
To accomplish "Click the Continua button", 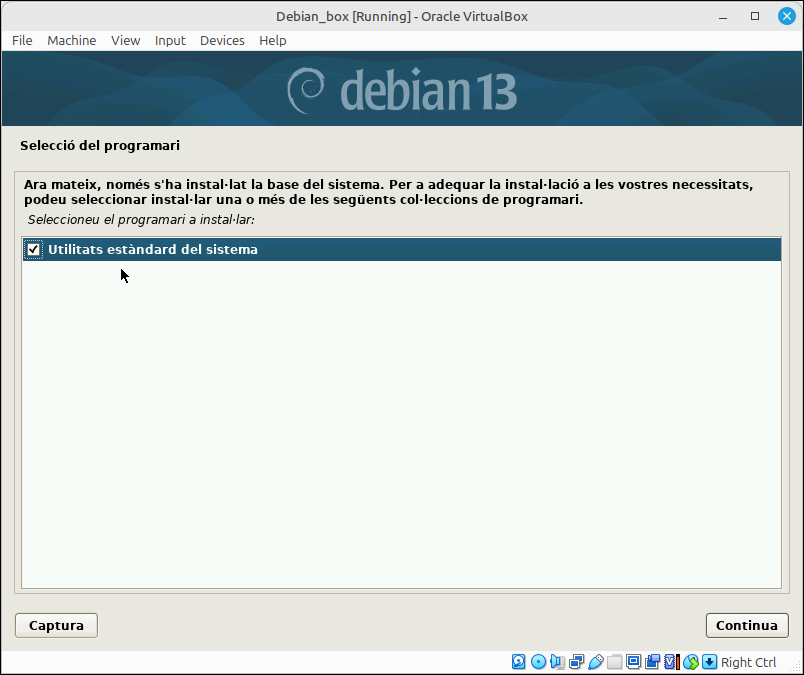I will coord(747,625).
